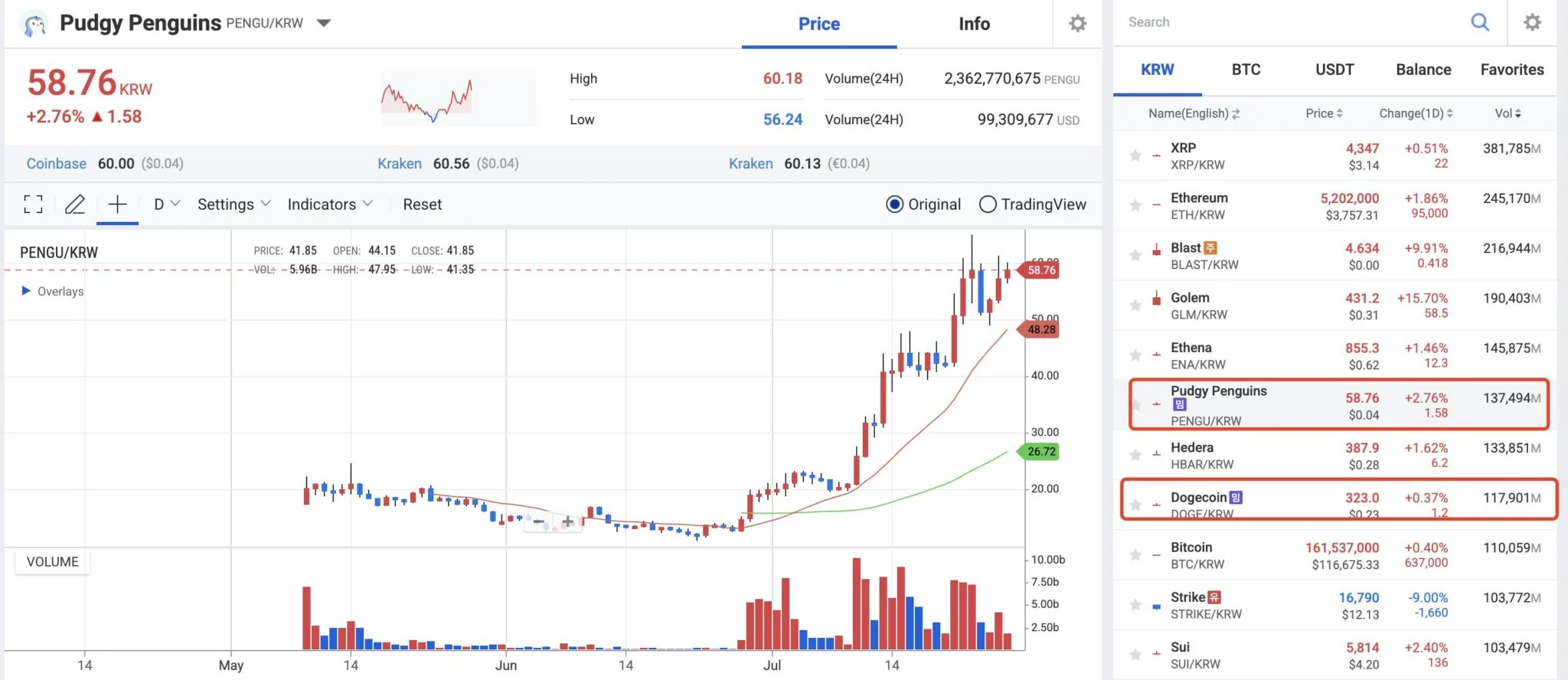
Task: Favorite Strike with its star icon
Action: (x=1135, y=605)
